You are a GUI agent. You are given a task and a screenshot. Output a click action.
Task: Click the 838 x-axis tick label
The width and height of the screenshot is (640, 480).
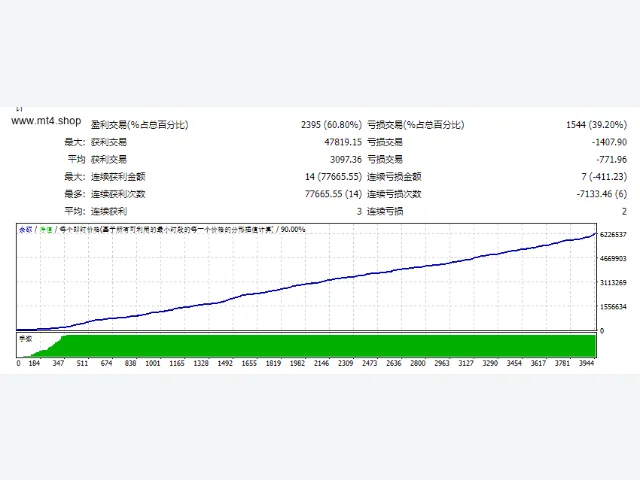(x=131, y=363)
